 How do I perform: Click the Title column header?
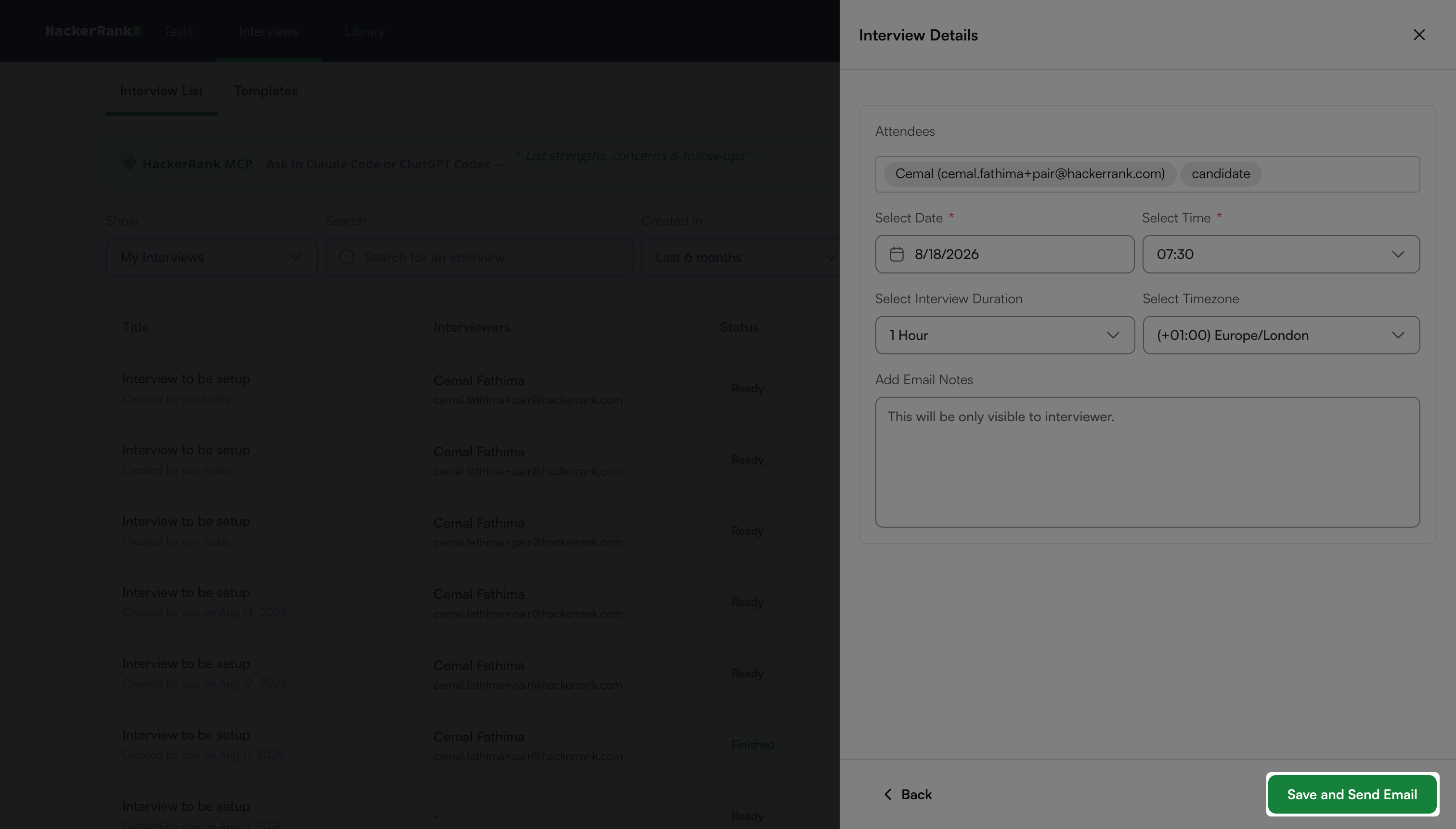(x=135, y=327)
